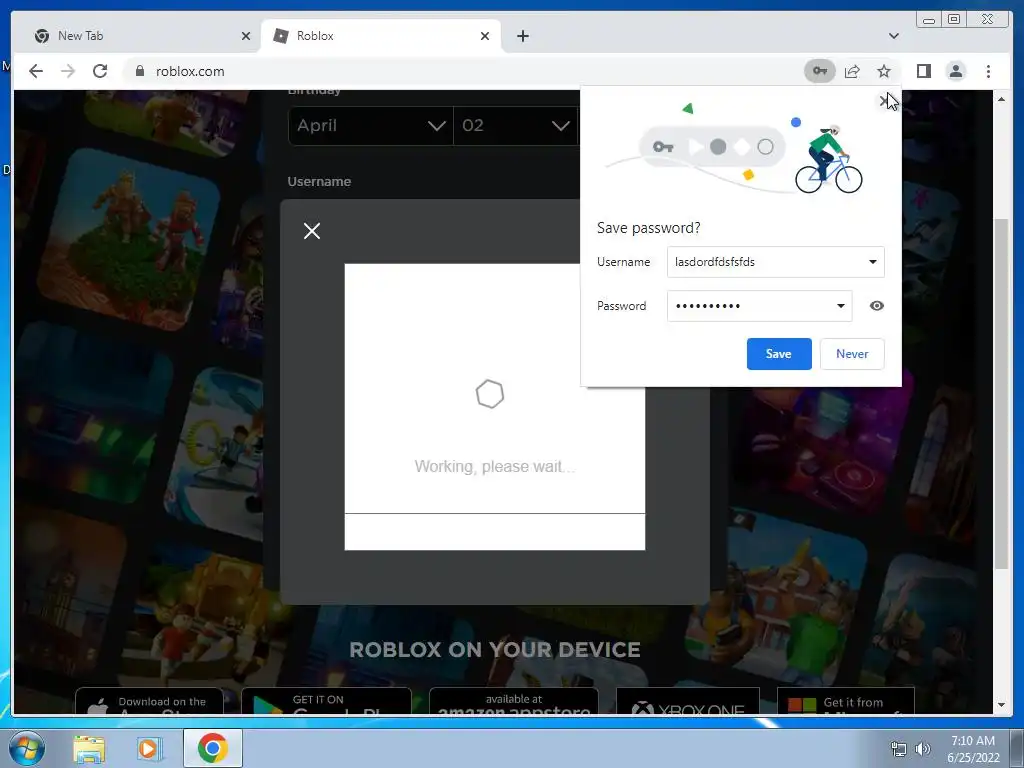1024x768 pixels.
Task: Open the taskbar clock showing 7:10 AM
Action: [x=973, y=749]
